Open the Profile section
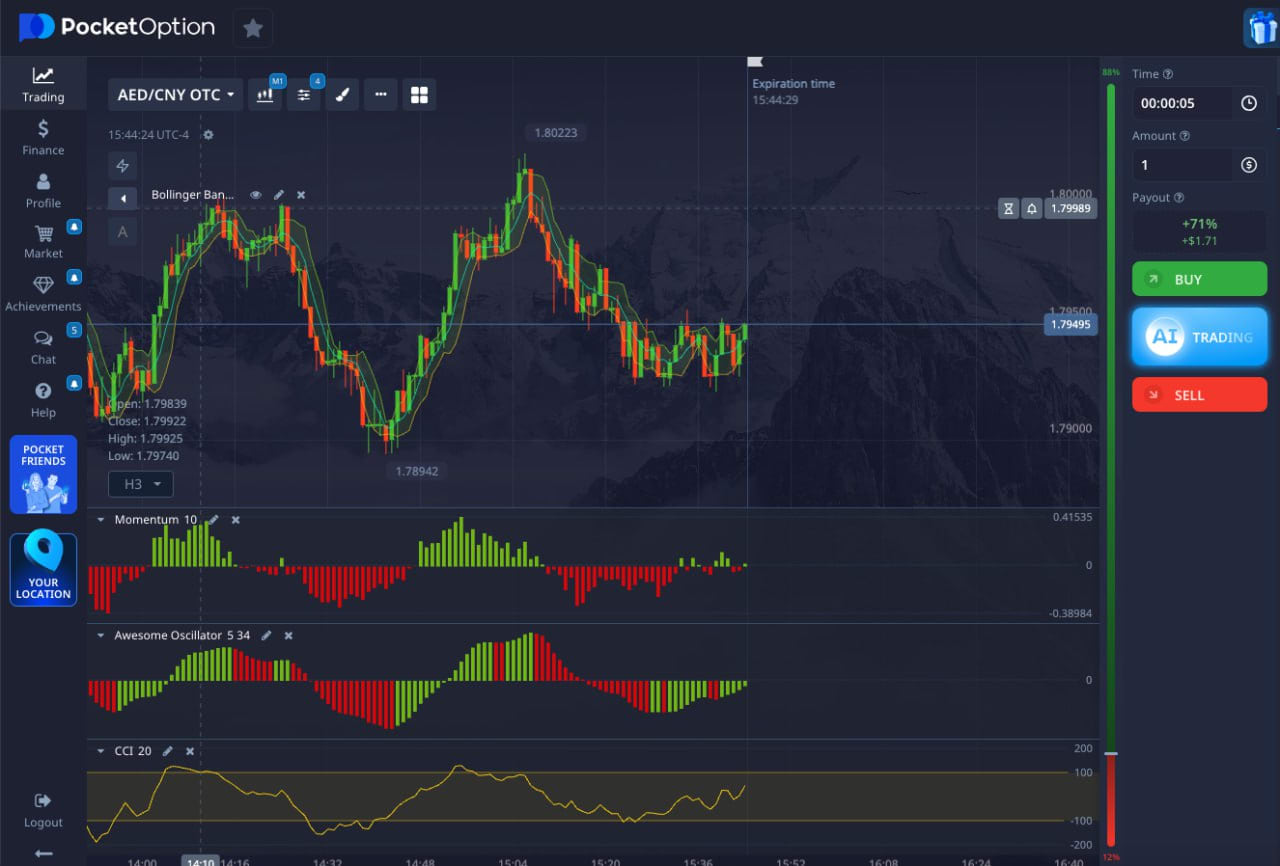This screenshot has height=866, width=1280. point(43,191)
